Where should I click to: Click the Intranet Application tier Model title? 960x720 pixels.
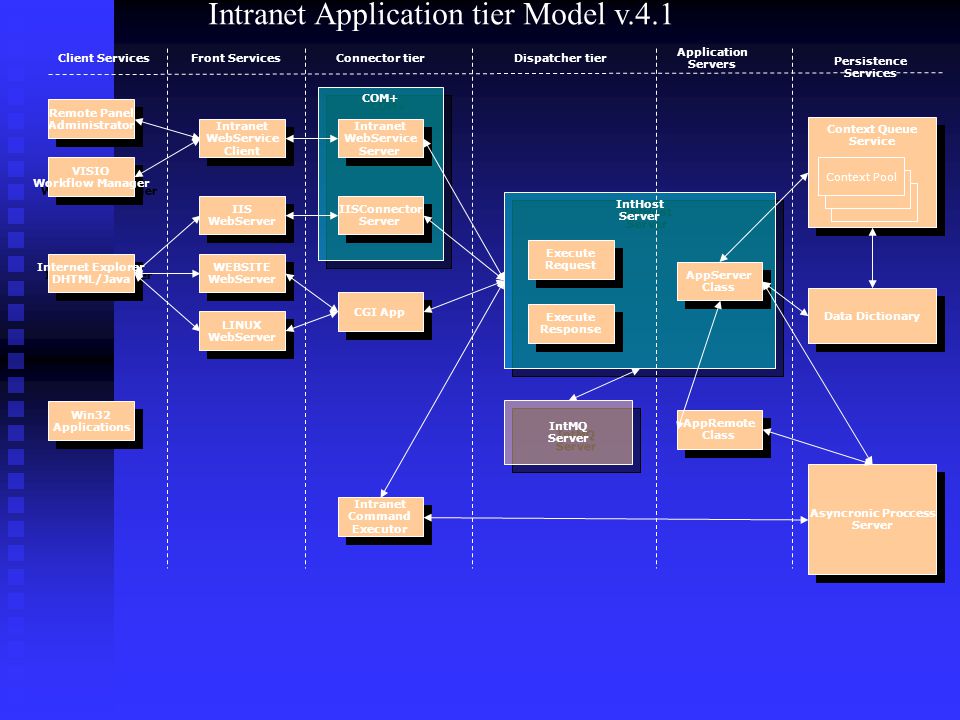441,14
